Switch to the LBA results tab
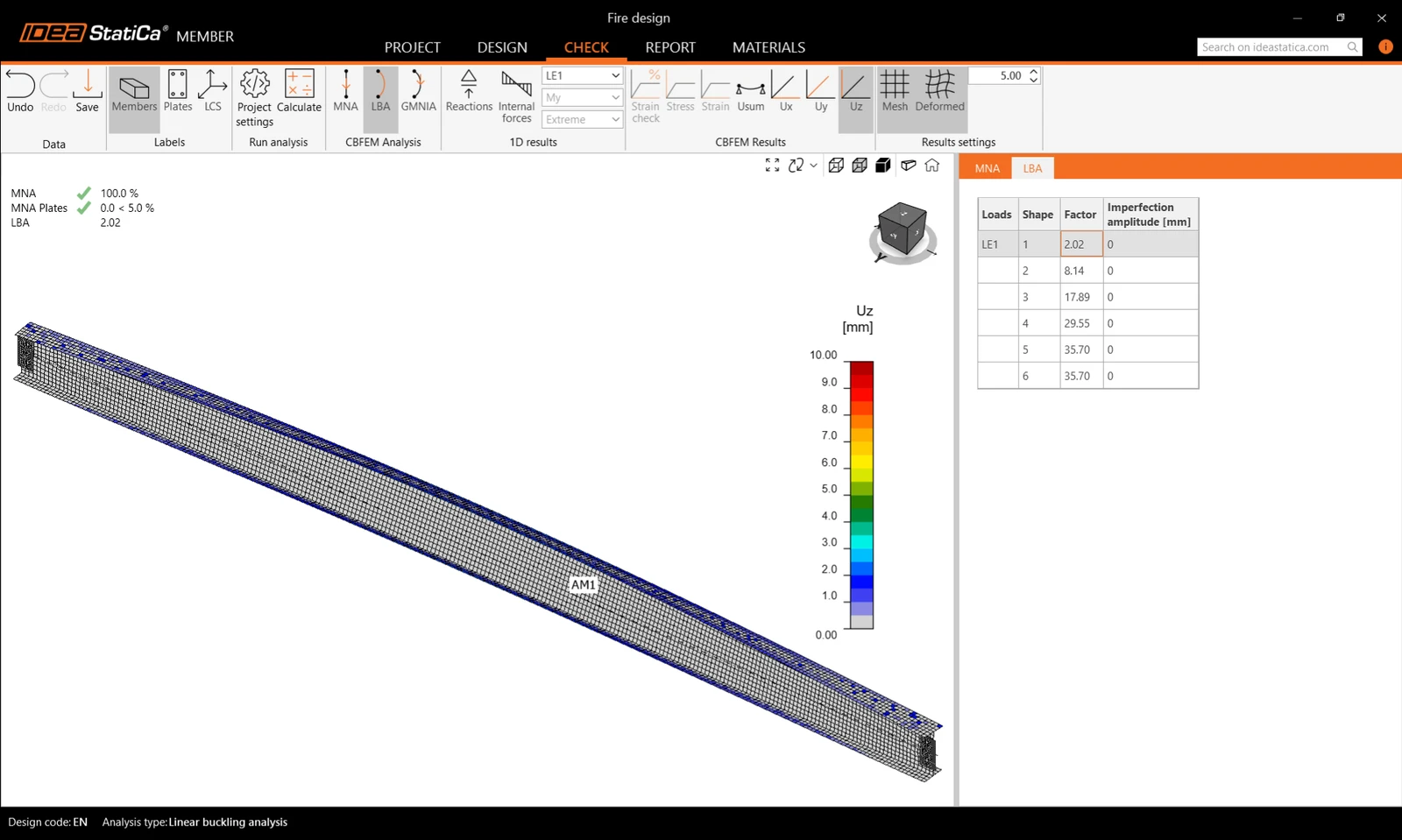Viewport: 1402px width, 840px height. [1032, 168]
